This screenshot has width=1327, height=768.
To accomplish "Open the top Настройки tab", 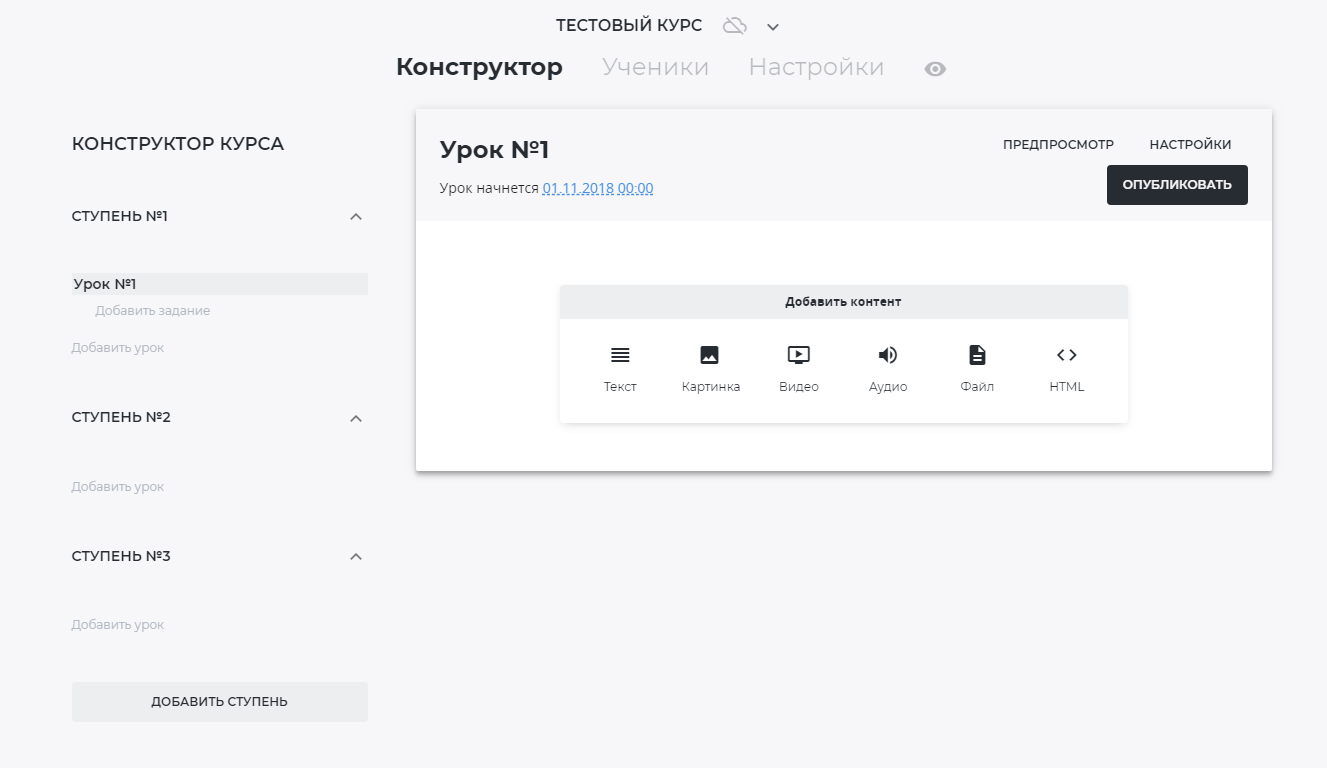I will pos(816,67).
